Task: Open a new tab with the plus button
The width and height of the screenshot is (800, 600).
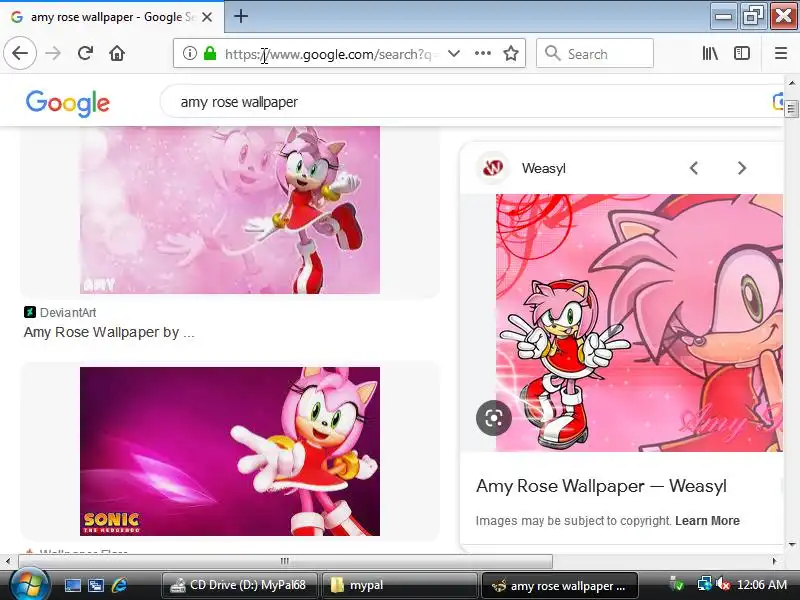Action: (x=241, y=16)
